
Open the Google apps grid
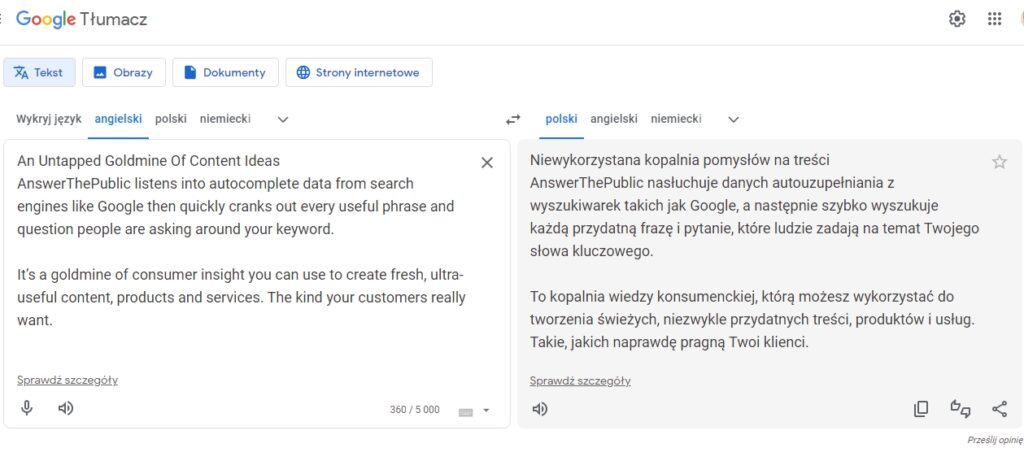tap(995, 19)
